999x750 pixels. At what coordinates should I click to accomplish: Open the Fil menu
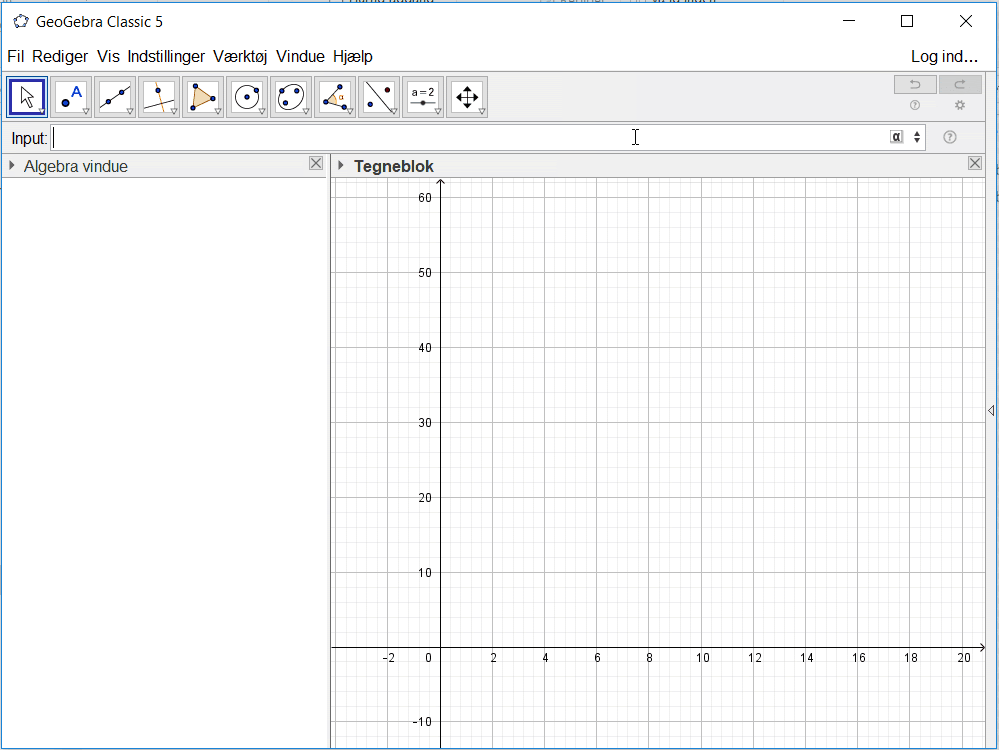(x=16, y=57)
